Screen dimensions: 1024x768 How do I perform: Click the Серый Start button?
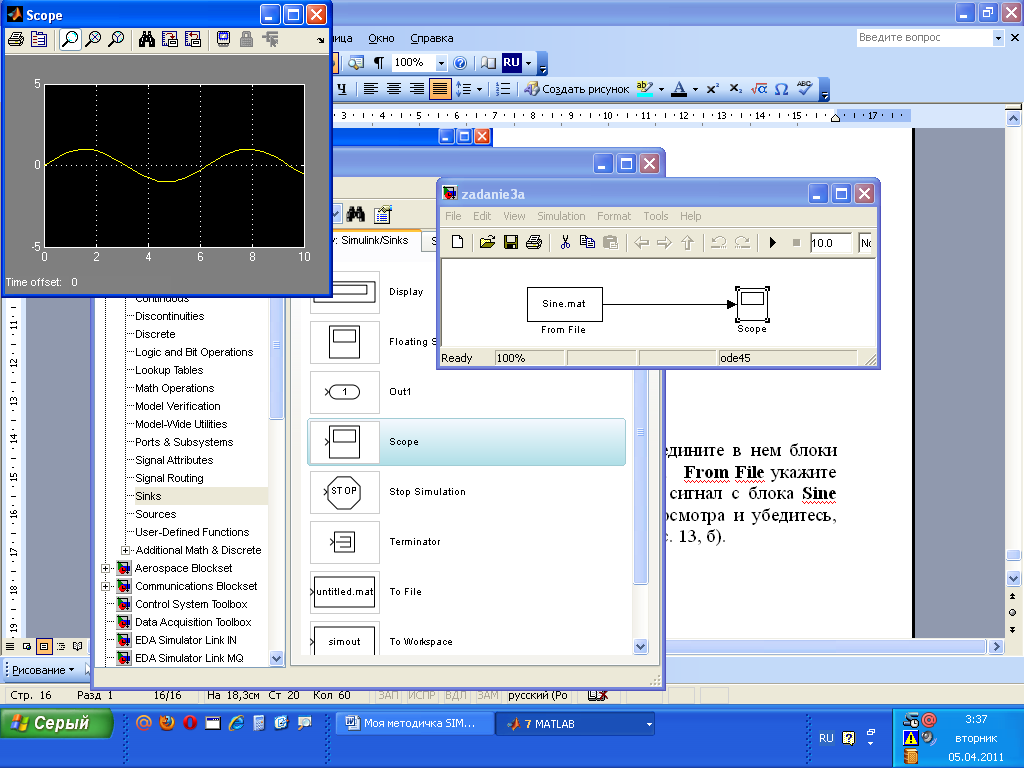tap(57, 724)
